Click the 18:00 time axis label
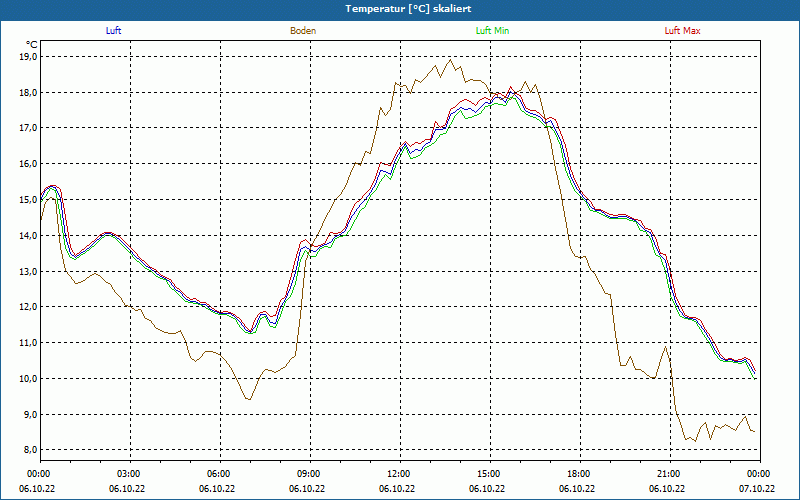This screenshot has height=500, width=800. [x=578, y=474]
